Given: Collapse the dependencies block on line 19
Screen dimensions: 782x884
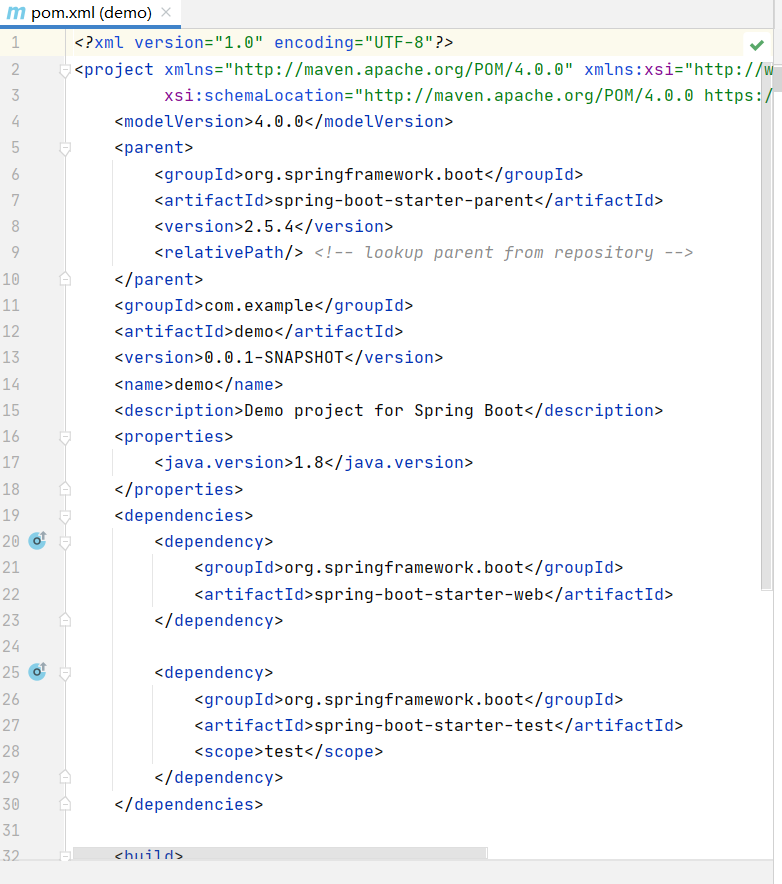Looking at the screenshot, I should [x=65, y=516].
